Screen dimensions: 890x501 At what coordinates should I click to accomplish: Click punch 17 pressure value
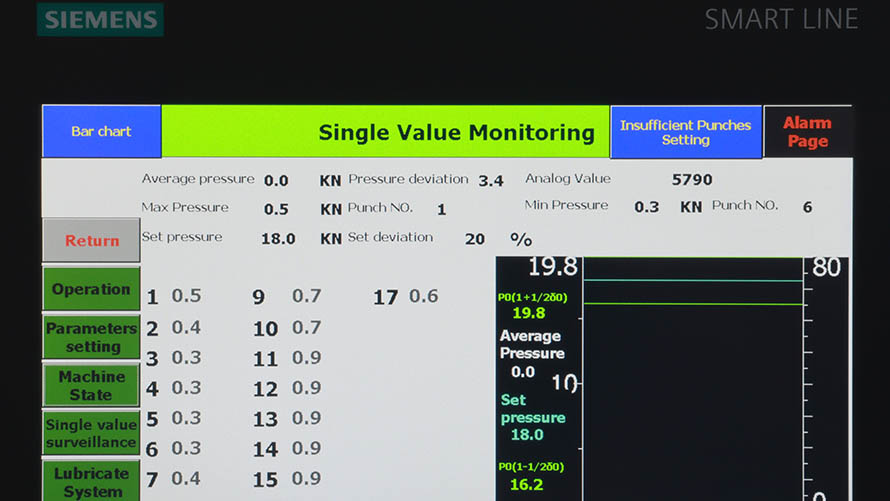[423, 296]
